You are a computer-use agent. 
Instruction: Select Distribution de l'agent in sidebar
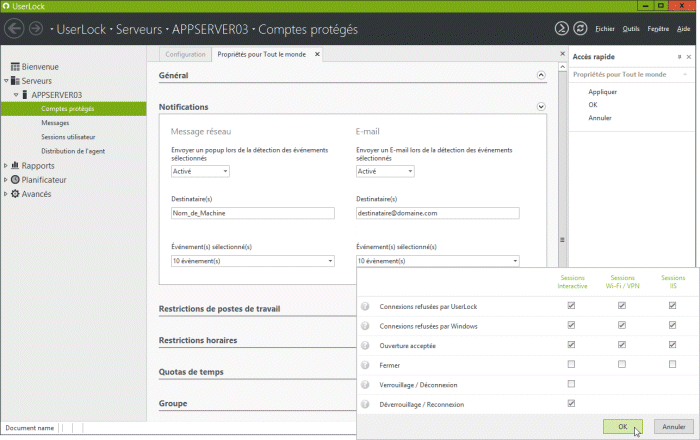[73, 151]
